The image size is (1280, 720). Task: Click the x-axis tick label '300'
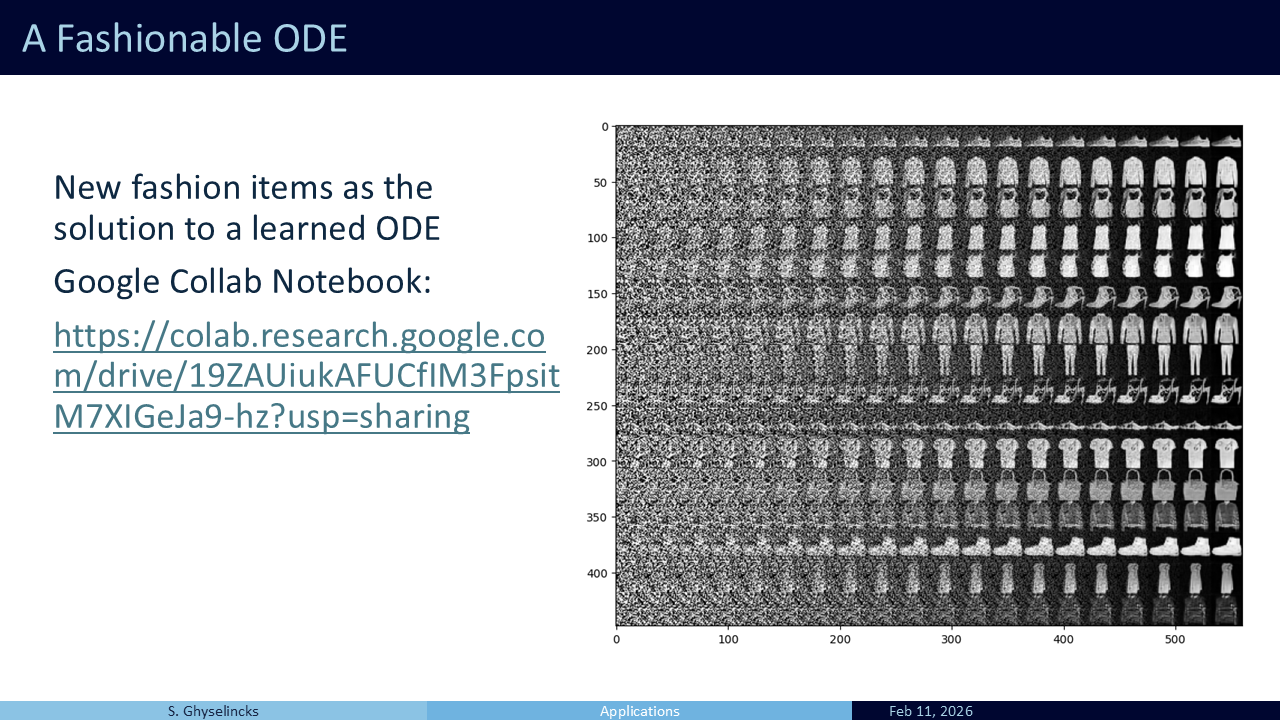[x=951, y=639]
